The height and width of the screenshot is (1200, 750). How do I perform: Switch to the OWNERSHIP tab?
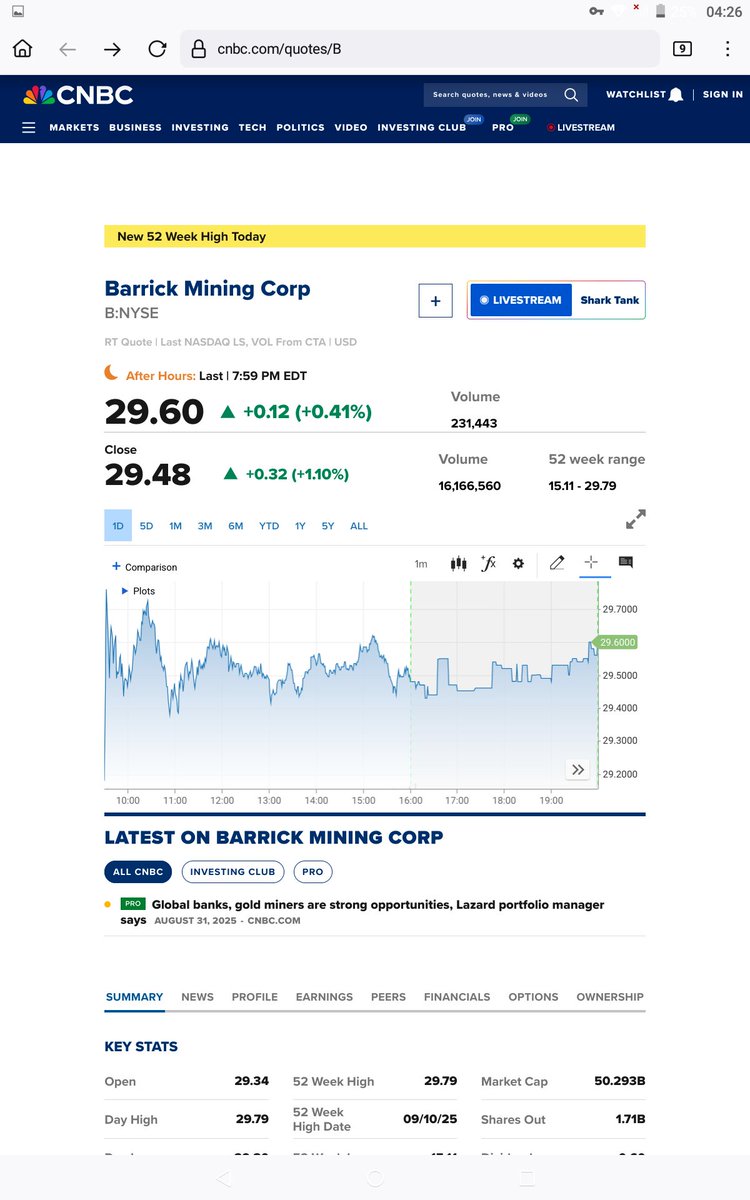(610, 997)
